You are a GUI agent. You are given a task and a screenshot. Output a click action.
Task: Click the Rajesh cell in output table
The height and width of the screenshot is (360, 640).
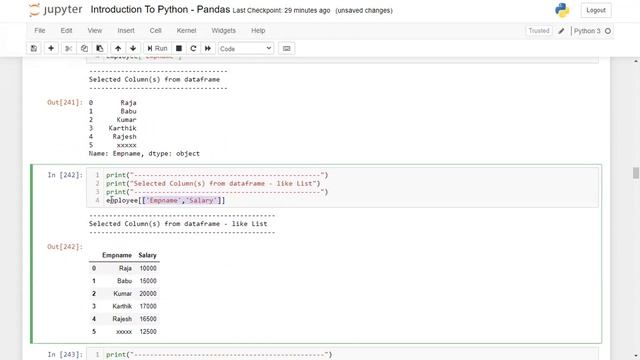(122, 319)
